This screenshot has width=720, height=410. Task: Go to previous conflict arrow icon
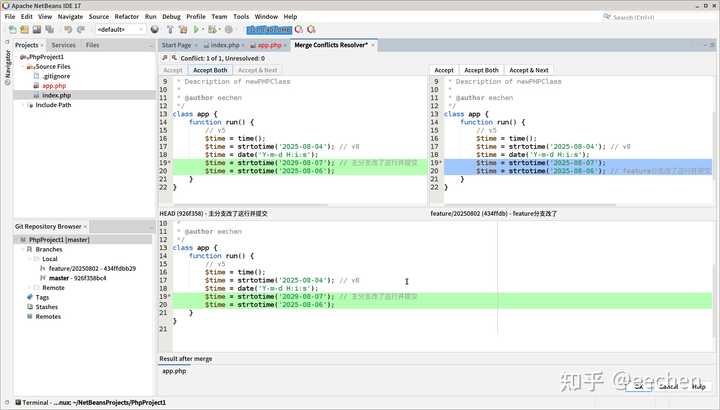click(165, 58)
